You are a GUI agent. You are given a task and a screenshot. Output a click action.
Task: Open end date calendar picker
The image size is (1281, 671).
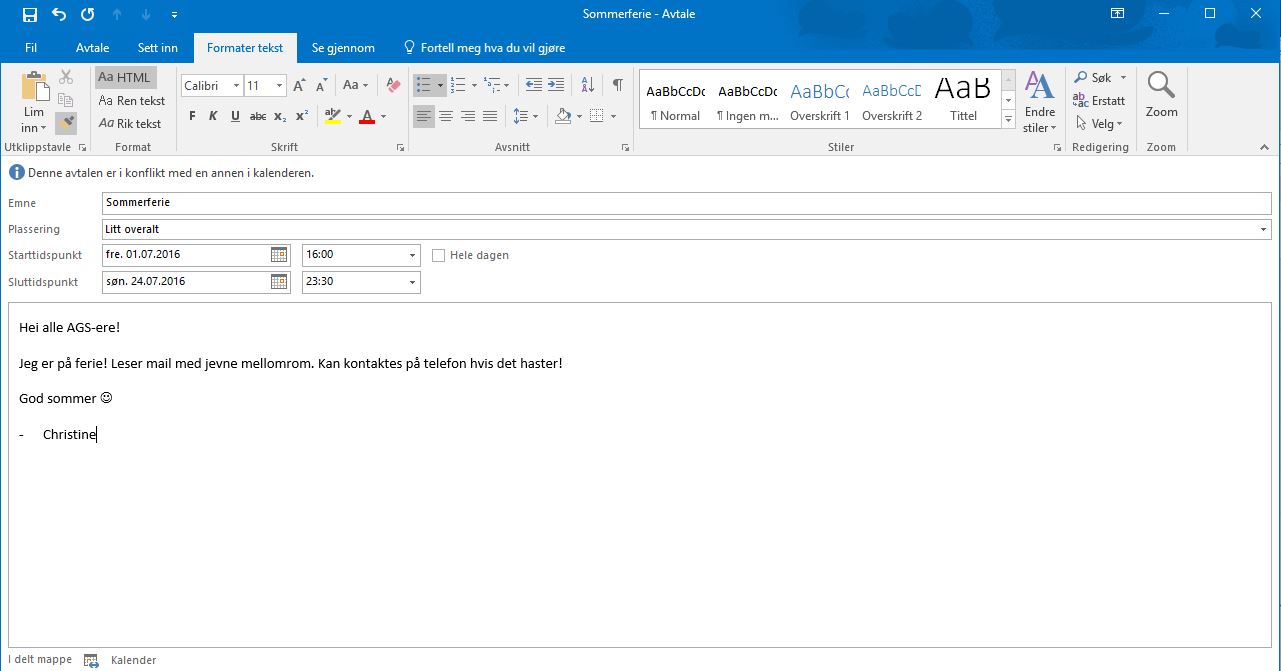(x=279, y=282)
